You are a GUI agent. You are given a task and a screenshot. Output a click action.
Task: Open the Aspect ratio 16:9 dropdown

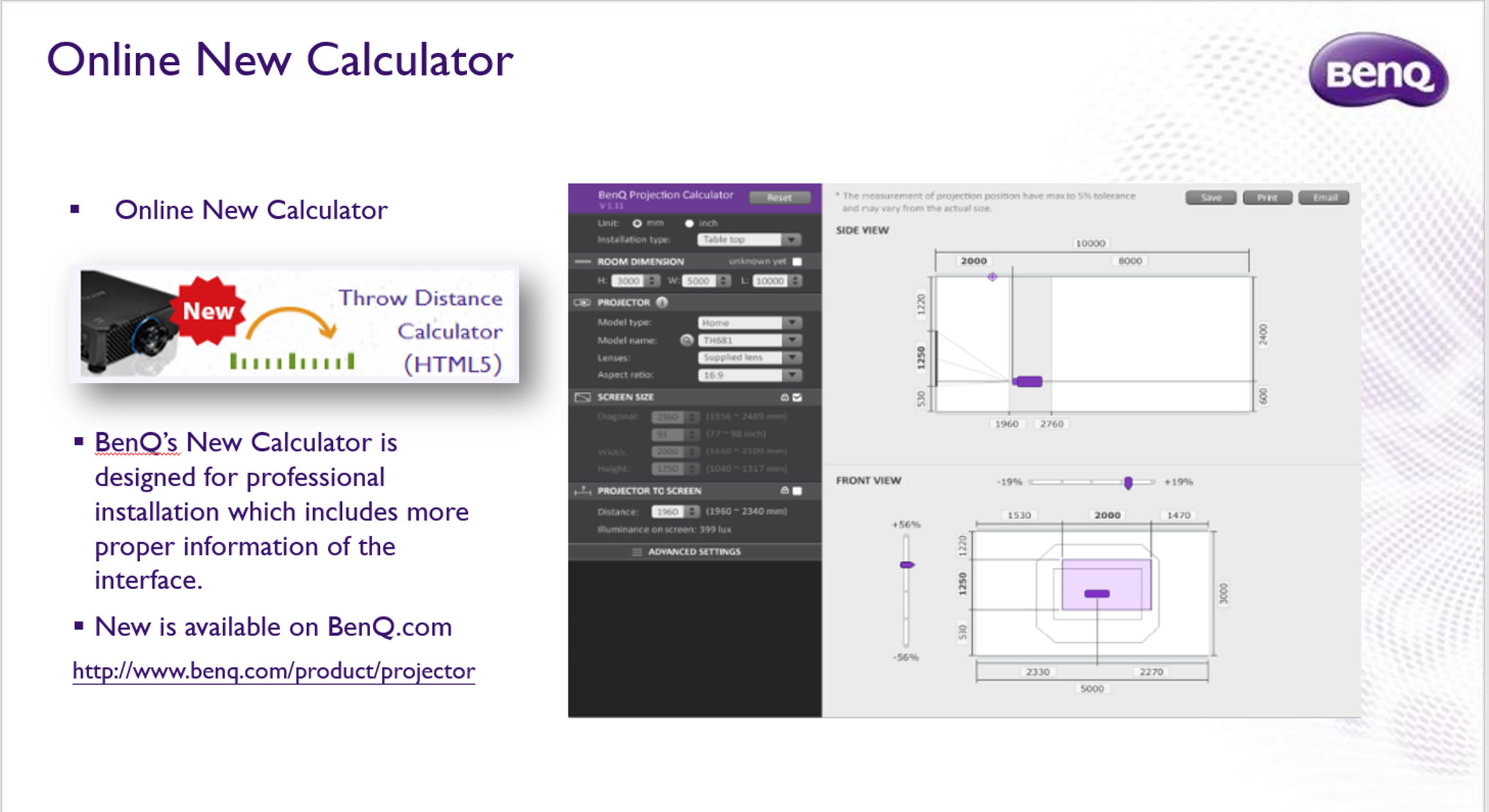pos(749,375)
